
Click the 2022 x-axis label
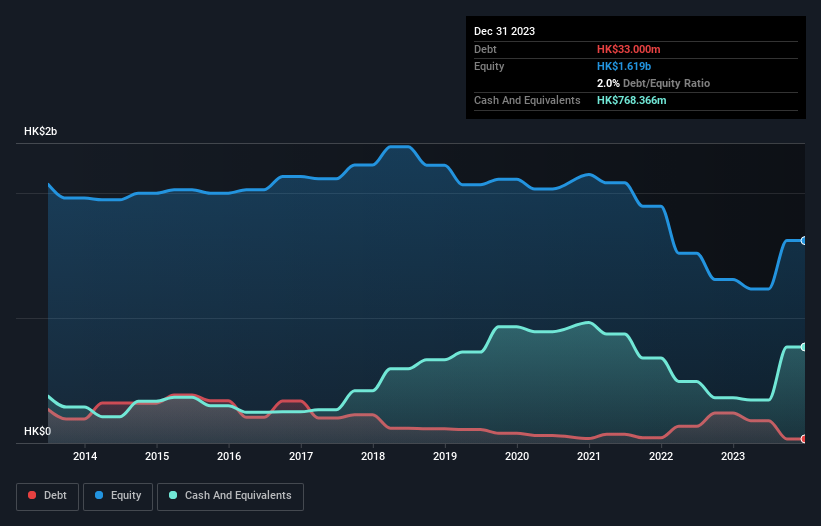point(661,456)
